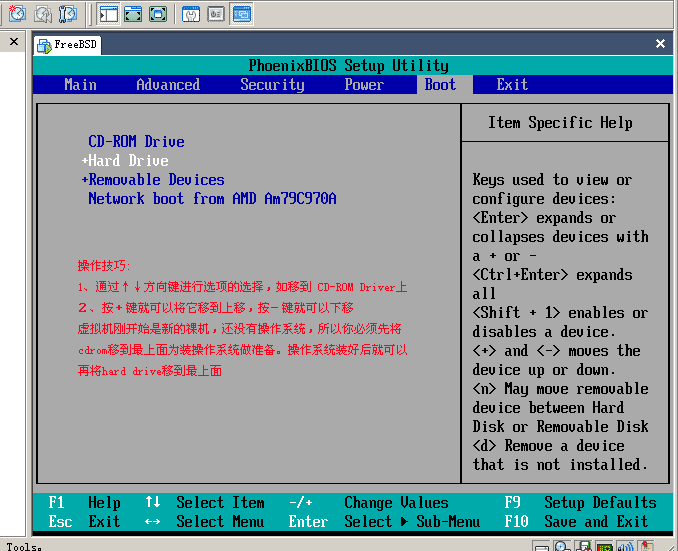
Task: Open the snapshot manager wrench-clock icon
Action: click(x=68, y=14)
